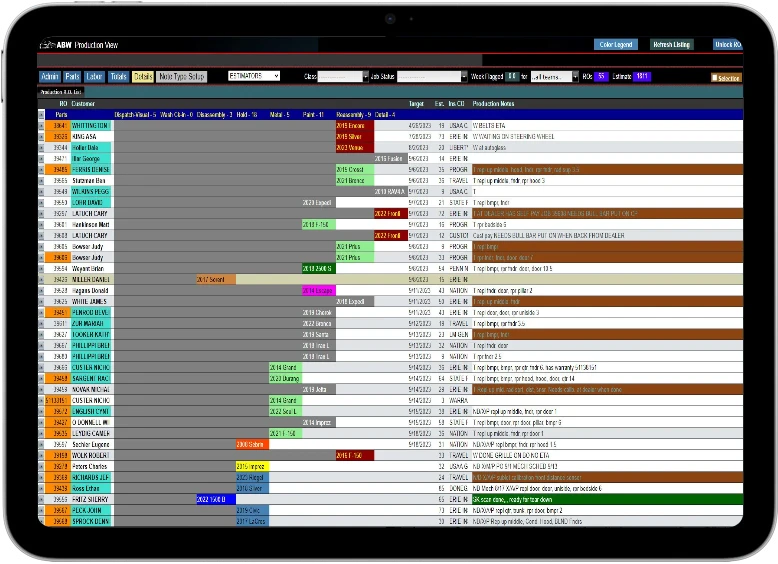Expand the Hagans Donald row
Screen dimensions: 778x564
(x=42, y=291)
